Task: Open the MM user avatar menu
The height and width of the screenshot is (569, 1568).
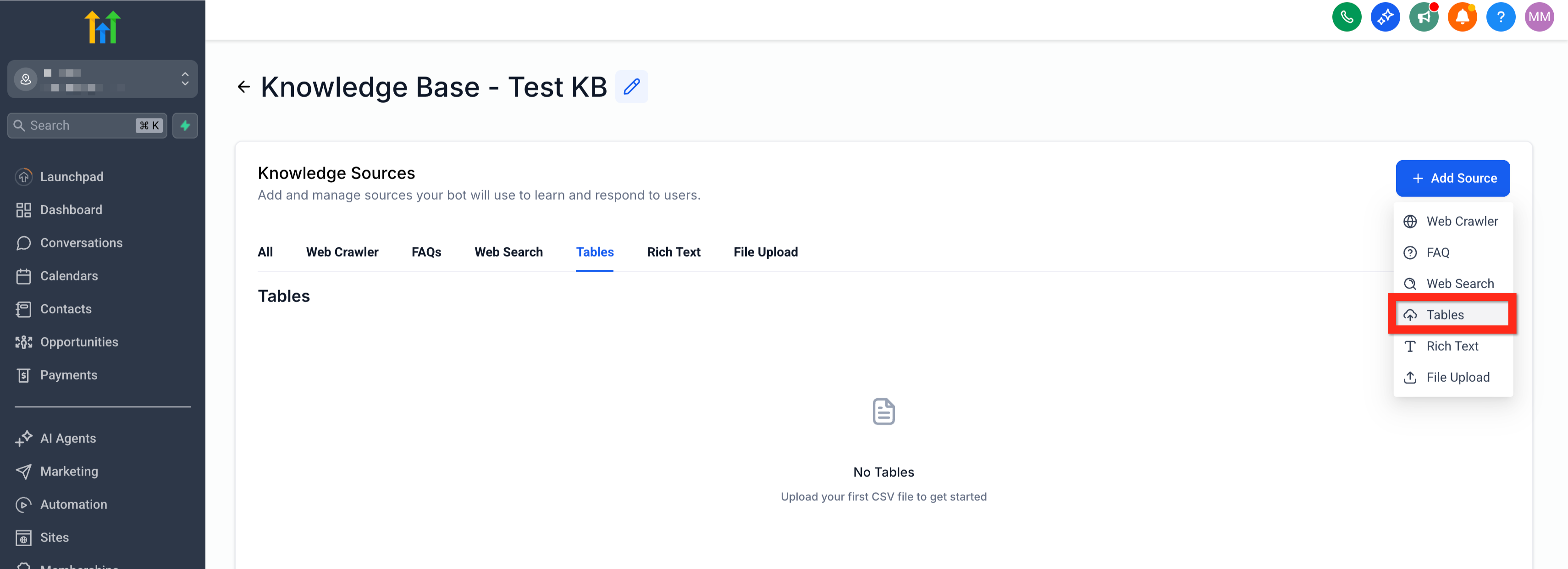Action: [x=1539, y=17]
